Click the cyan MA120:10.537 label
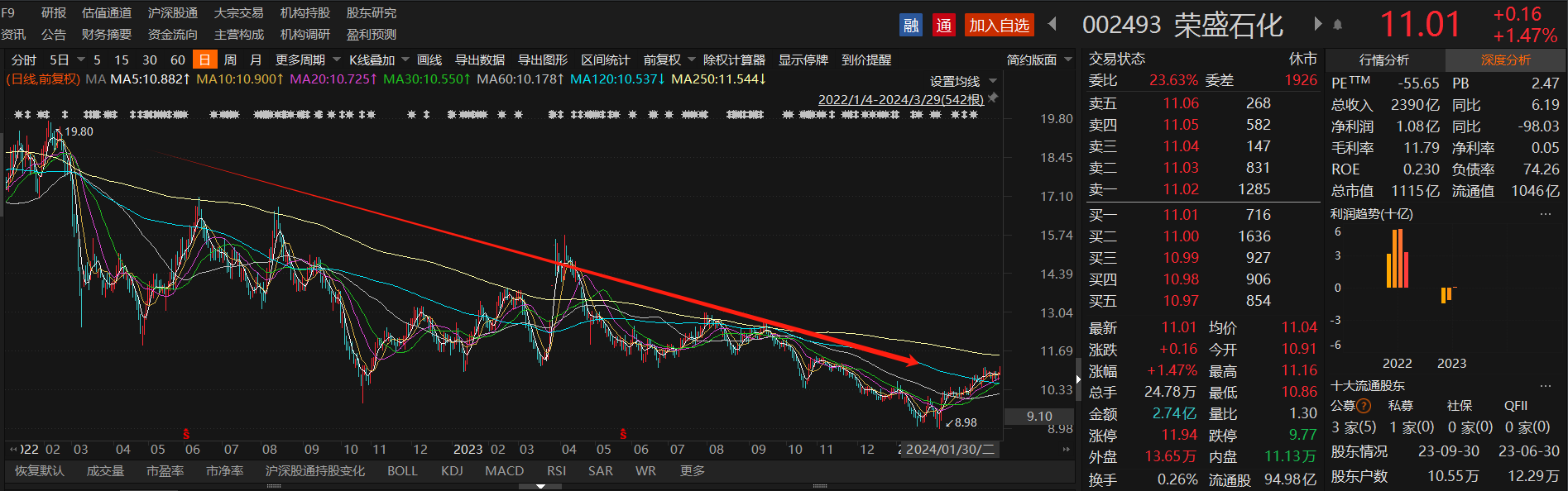The width and height of the screenshot is (1568, 491). [617, 79]
